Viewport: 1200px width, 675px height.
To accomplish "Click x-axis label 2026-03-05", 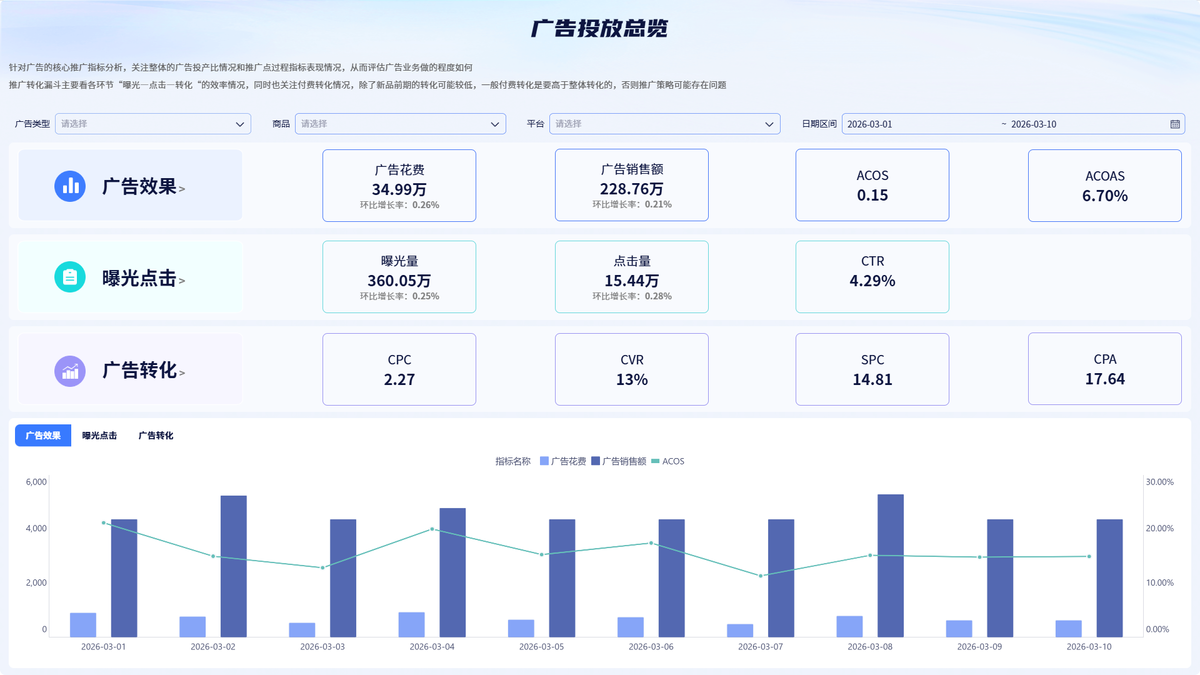I will click(x=541, y=647).
